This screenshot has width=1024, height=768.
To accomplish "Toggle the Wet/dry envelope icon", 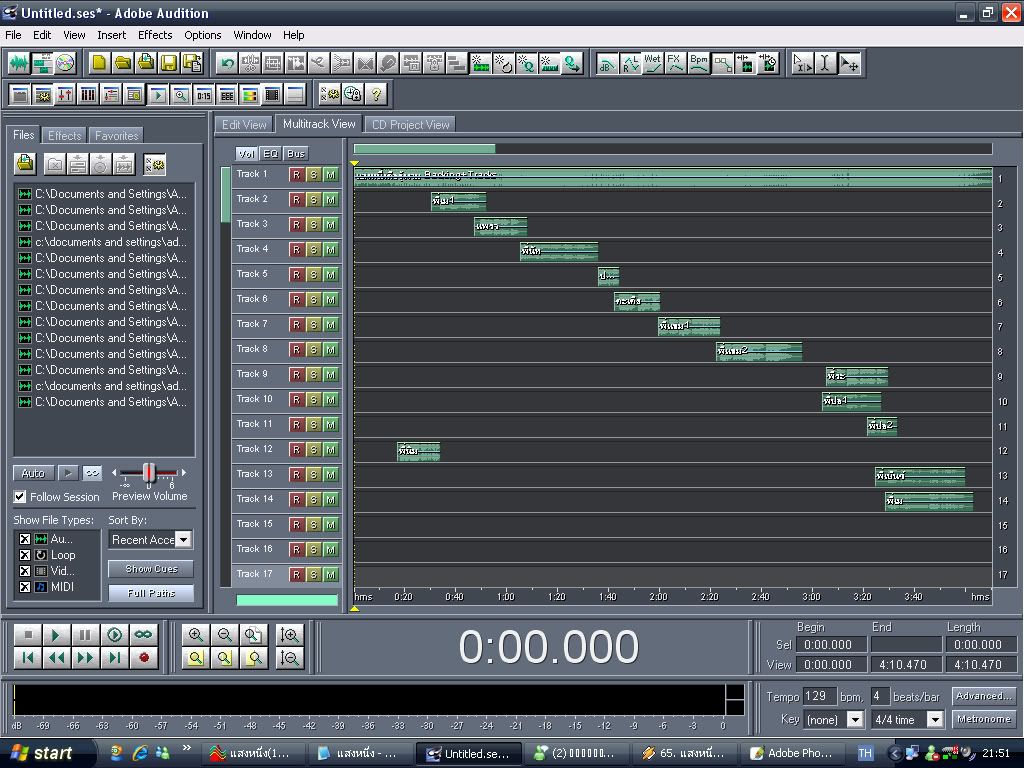I will pyautogui.click(x=652, y=63).
